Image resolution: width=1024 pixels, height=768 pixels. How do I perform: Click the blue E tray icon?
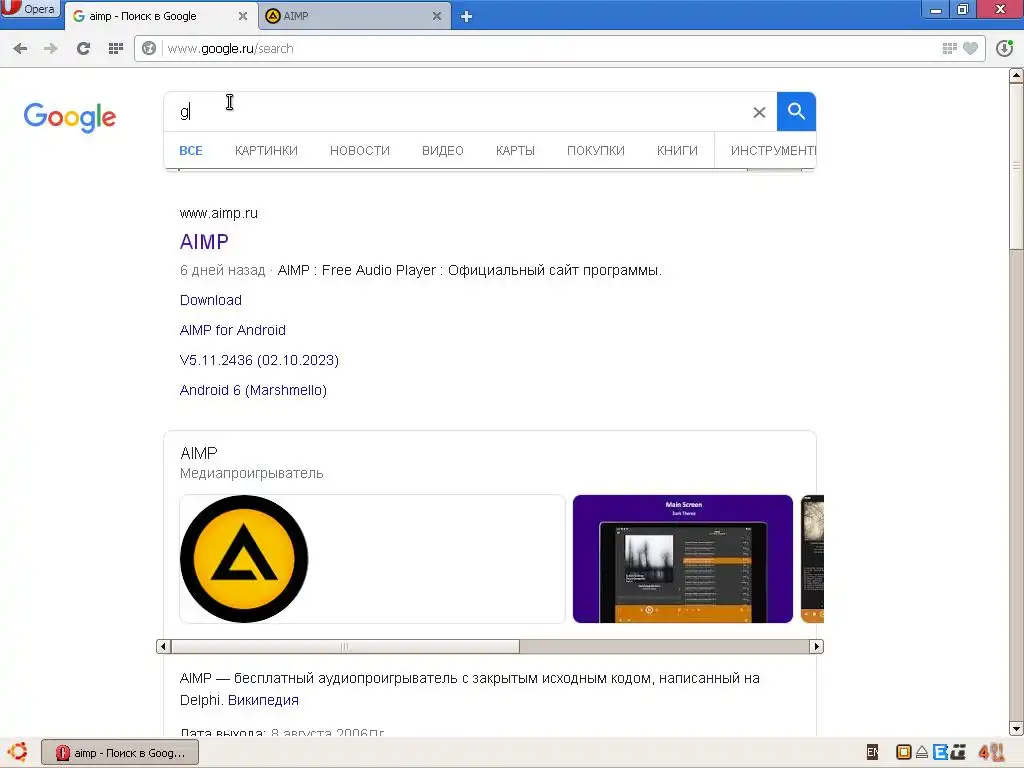point(940,752)
